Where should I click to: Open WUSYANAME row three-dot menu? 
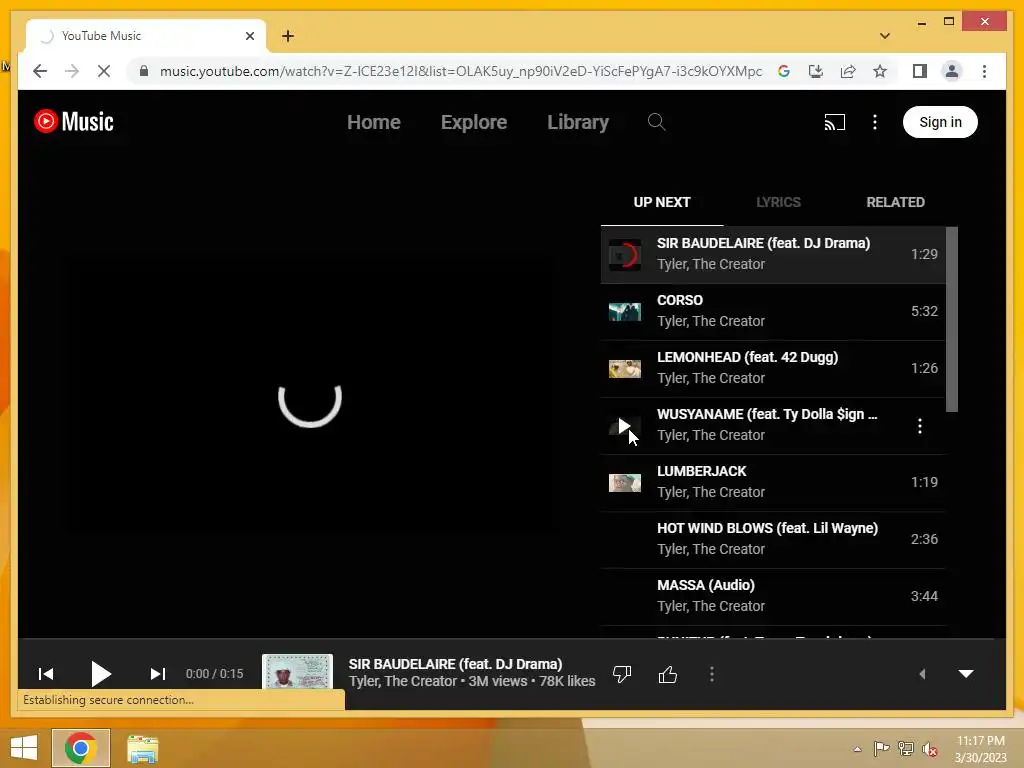pyautogui.click(x=920, y=426)
